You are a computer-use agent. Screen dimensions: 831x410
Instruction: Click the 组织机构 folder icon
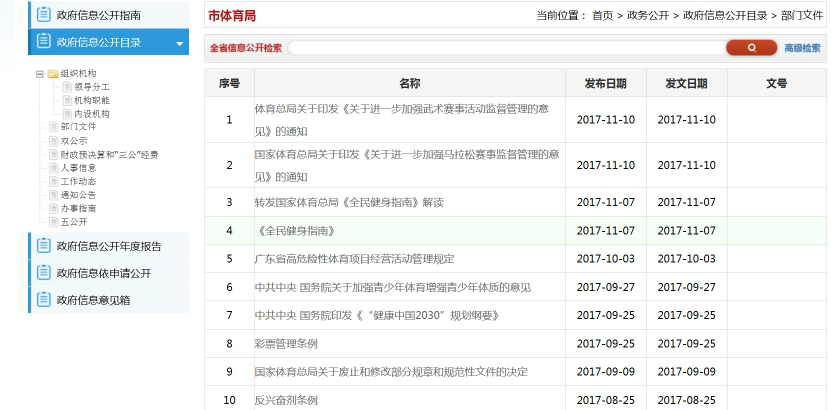click(x=53, y=73)
